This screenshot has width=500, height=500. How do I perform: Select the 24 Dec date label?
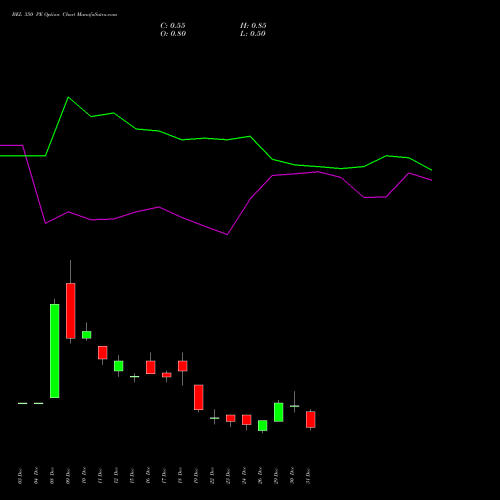(244, 476)
